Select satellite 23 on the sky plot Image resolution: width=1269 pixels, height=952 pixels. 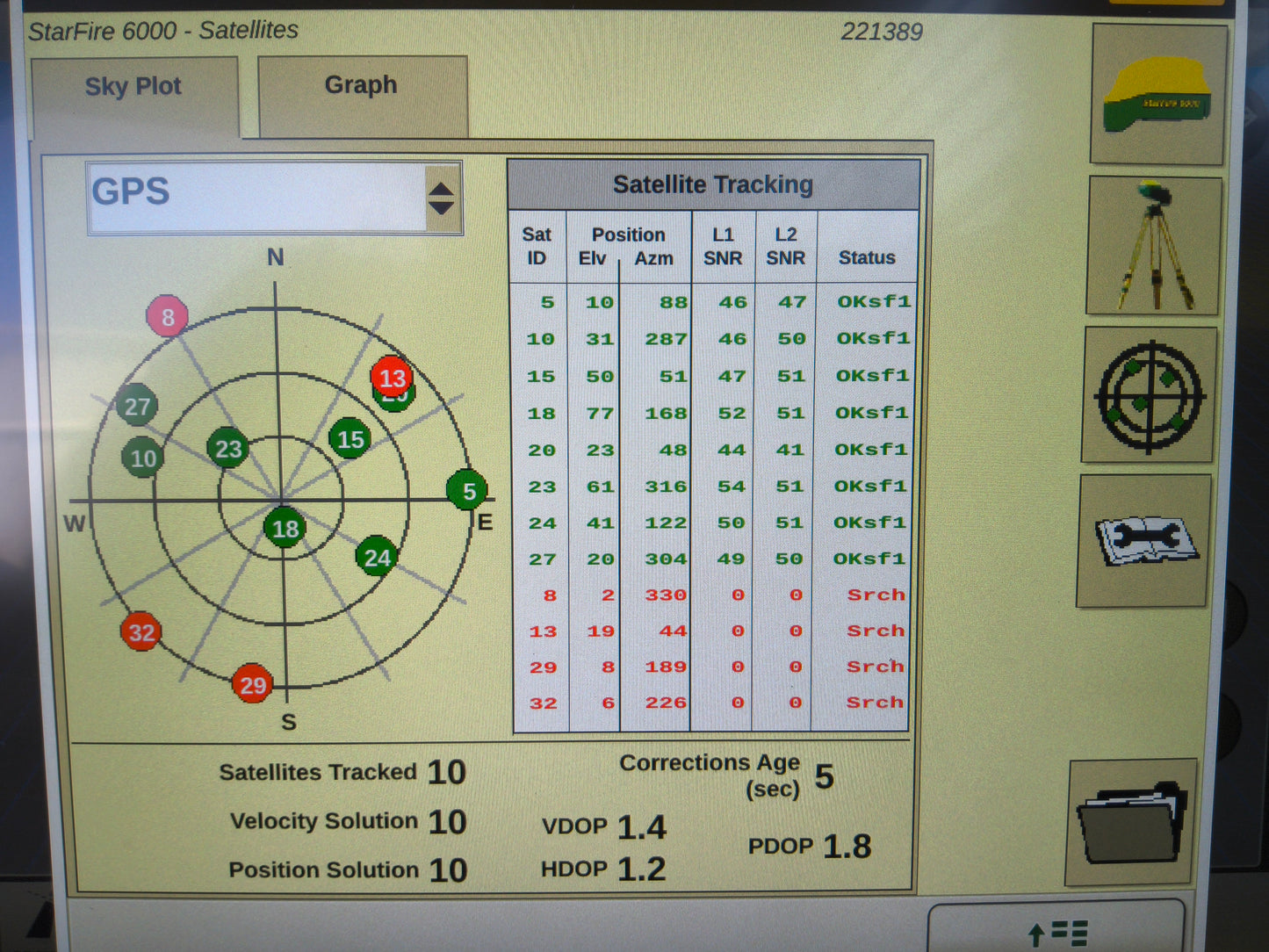227,449
